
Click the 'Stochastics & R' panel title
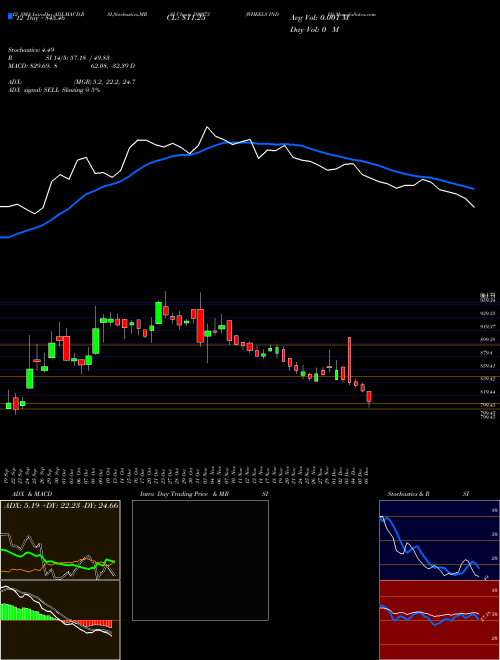pos(408,494)
